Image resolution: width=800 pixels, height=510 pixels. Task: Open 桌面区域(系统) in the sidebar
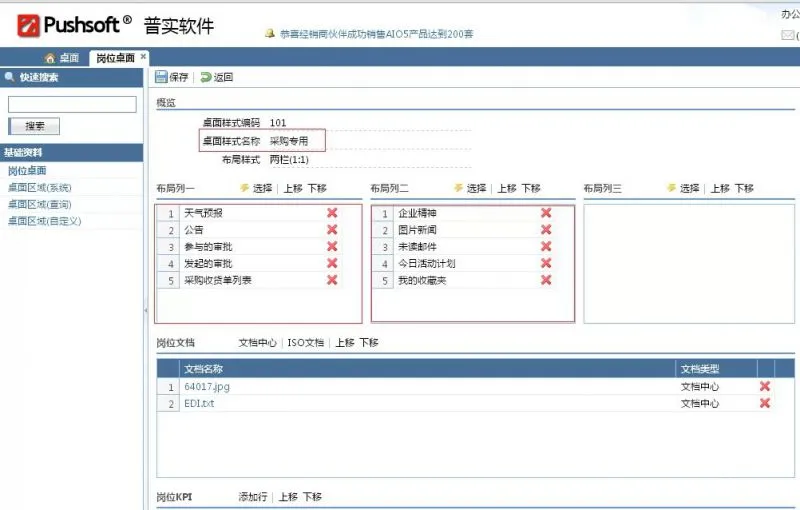[40, 188]
